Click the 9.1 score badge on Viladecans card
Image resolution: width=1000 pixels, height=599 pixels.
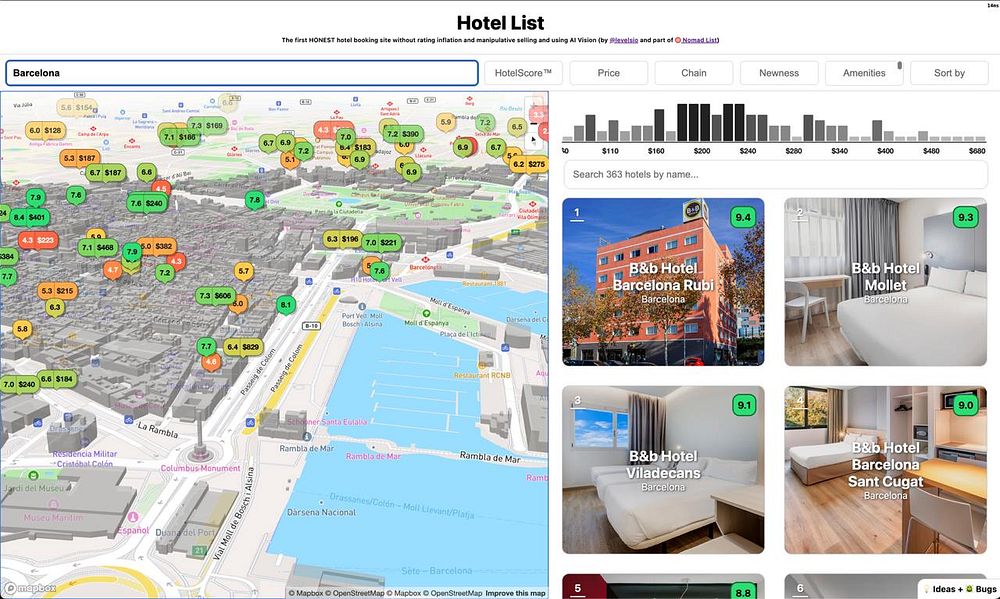pos(744,405)
